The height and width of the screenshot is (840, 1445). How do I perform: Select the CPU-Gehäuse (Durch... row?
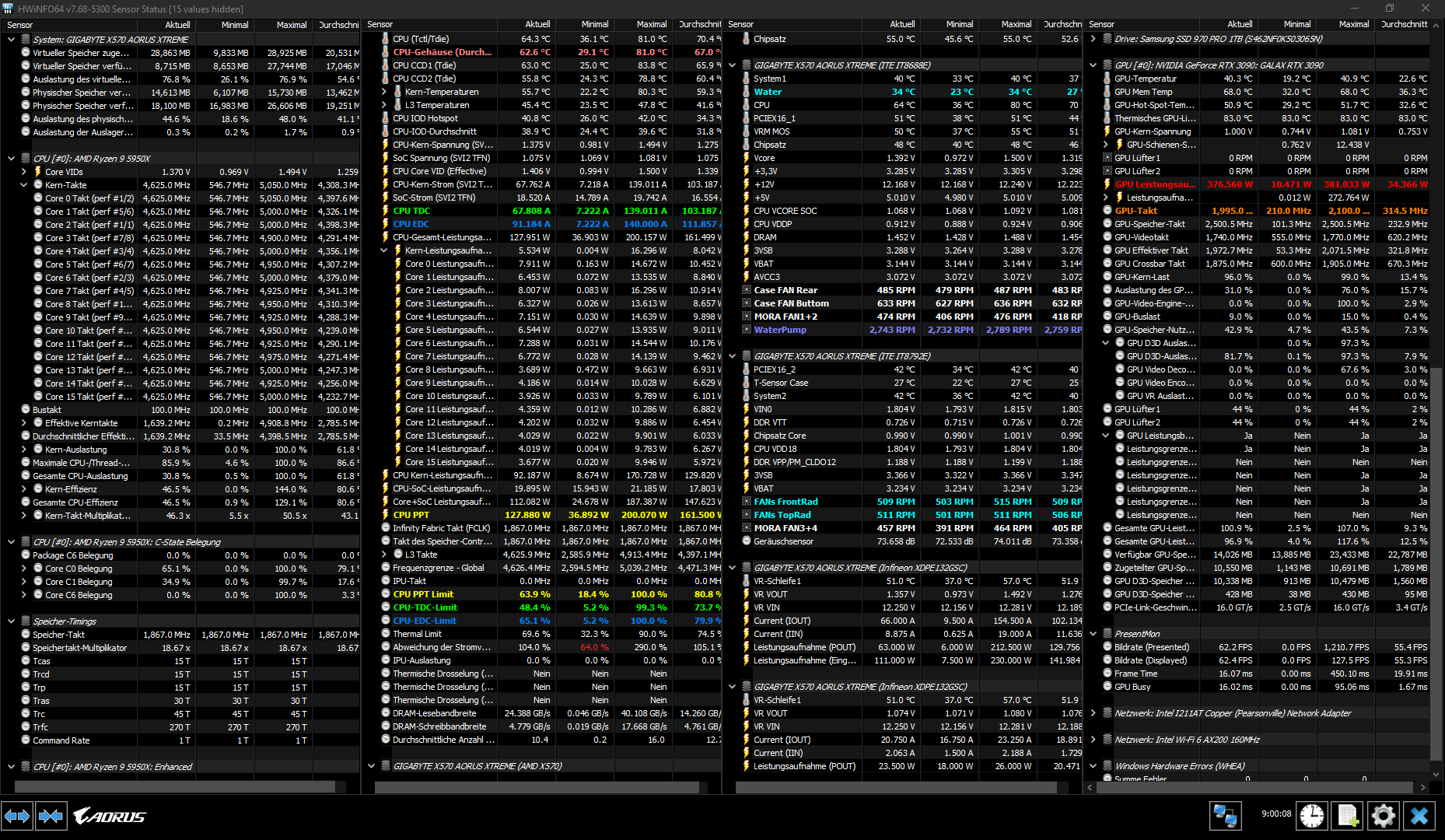(x=541, y=52)
